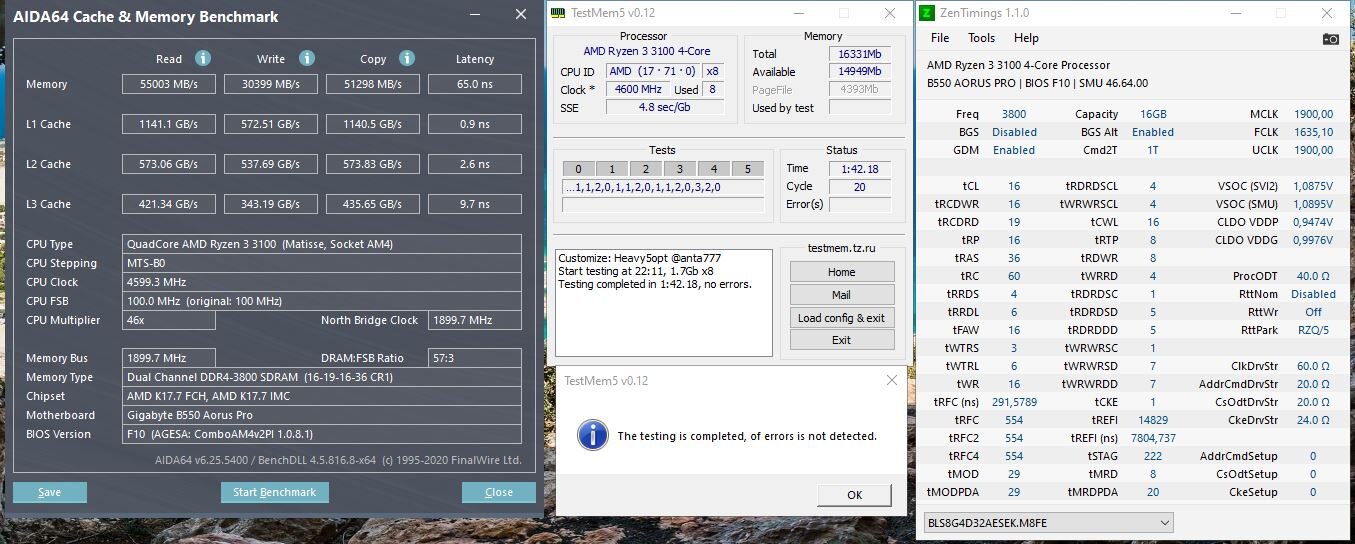This screenshot has width=1355, height=544.
Task: Click the Memory Latency value 65.0 ns
Action: 475,85
